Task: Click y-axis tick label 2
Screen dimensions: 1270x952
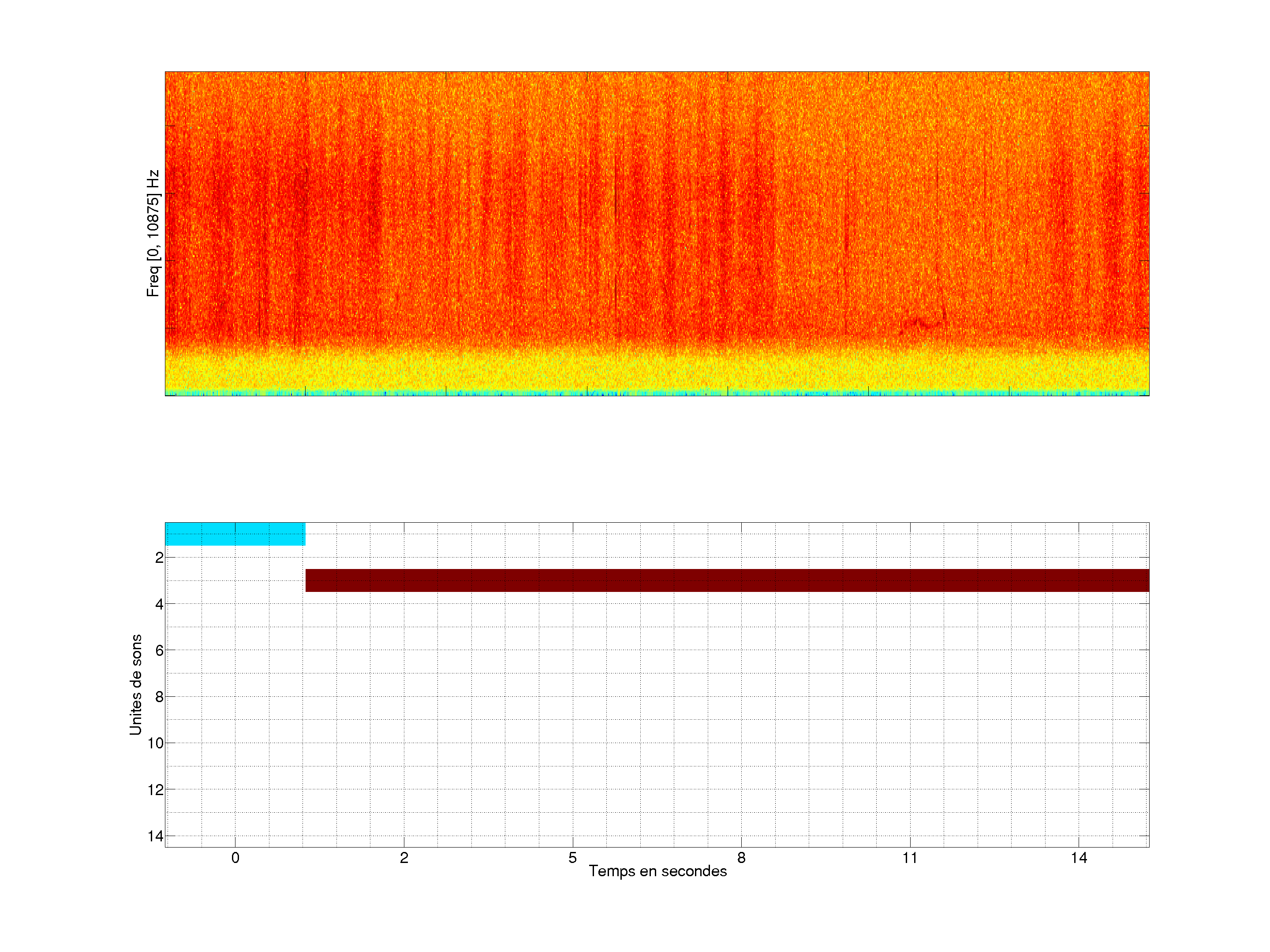Action: coord(159,558)
